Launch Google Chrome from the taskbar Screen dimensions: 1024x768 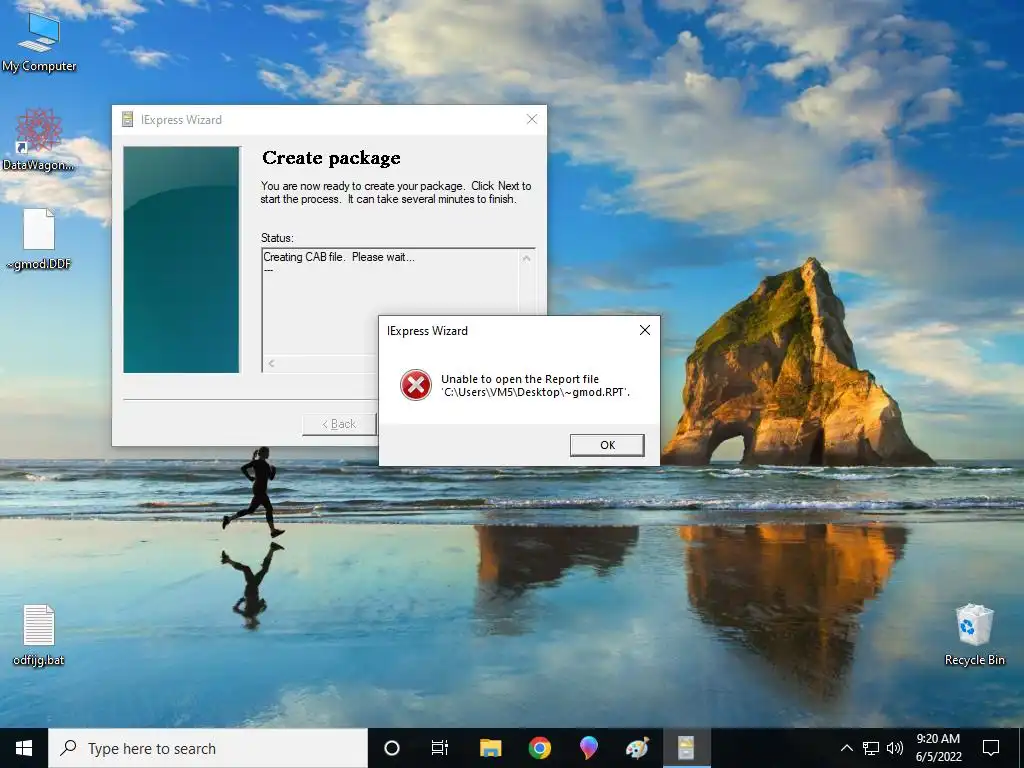pyautogui.click(x=539, y=748)
